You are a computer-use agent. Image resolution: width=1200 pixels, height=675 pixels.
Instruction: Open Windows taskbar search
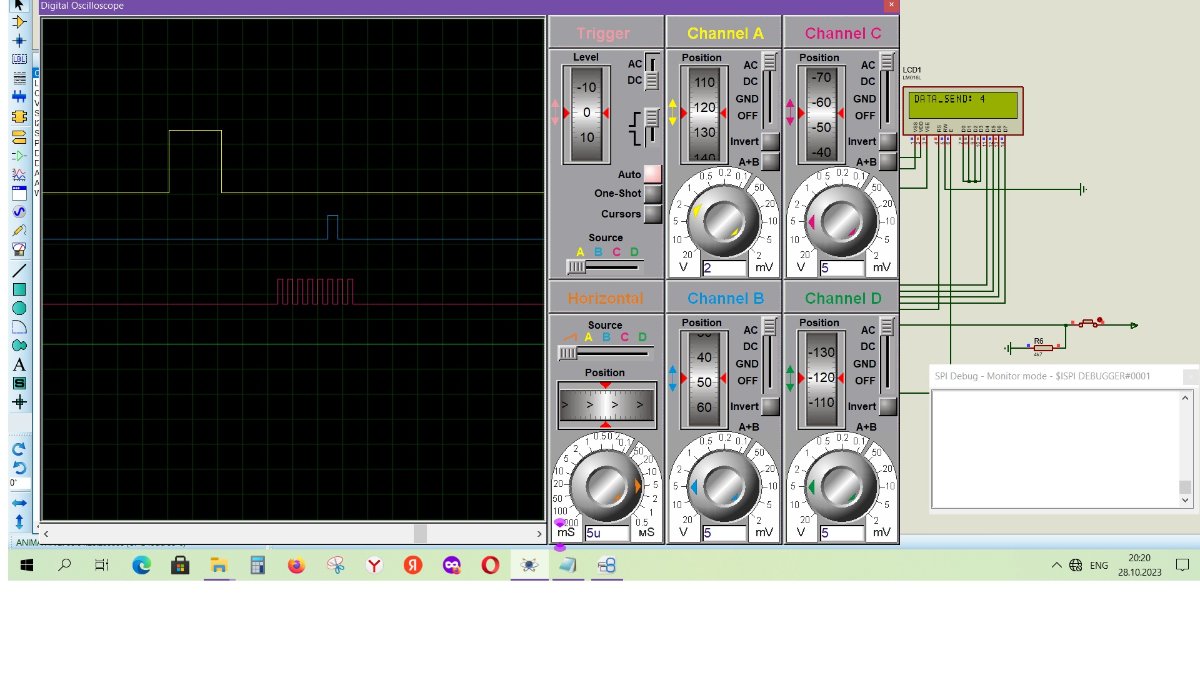coord(65,565)
